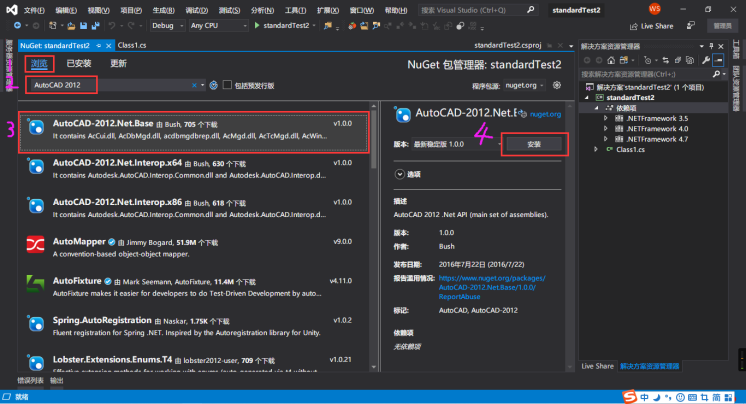The image size is (746, 404).
Task: Open the Any CPU platform dropdown
Action: tap(218, 26)
